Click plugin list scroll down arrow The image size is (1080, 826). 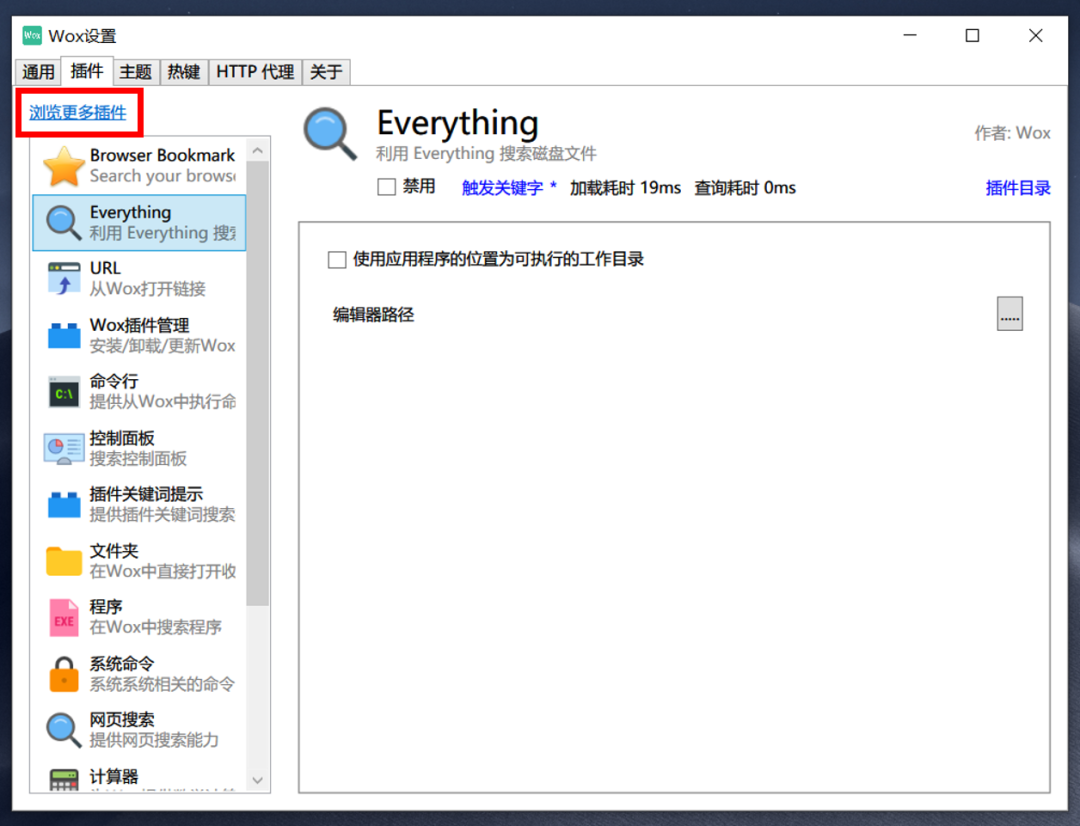coord(258,780)
